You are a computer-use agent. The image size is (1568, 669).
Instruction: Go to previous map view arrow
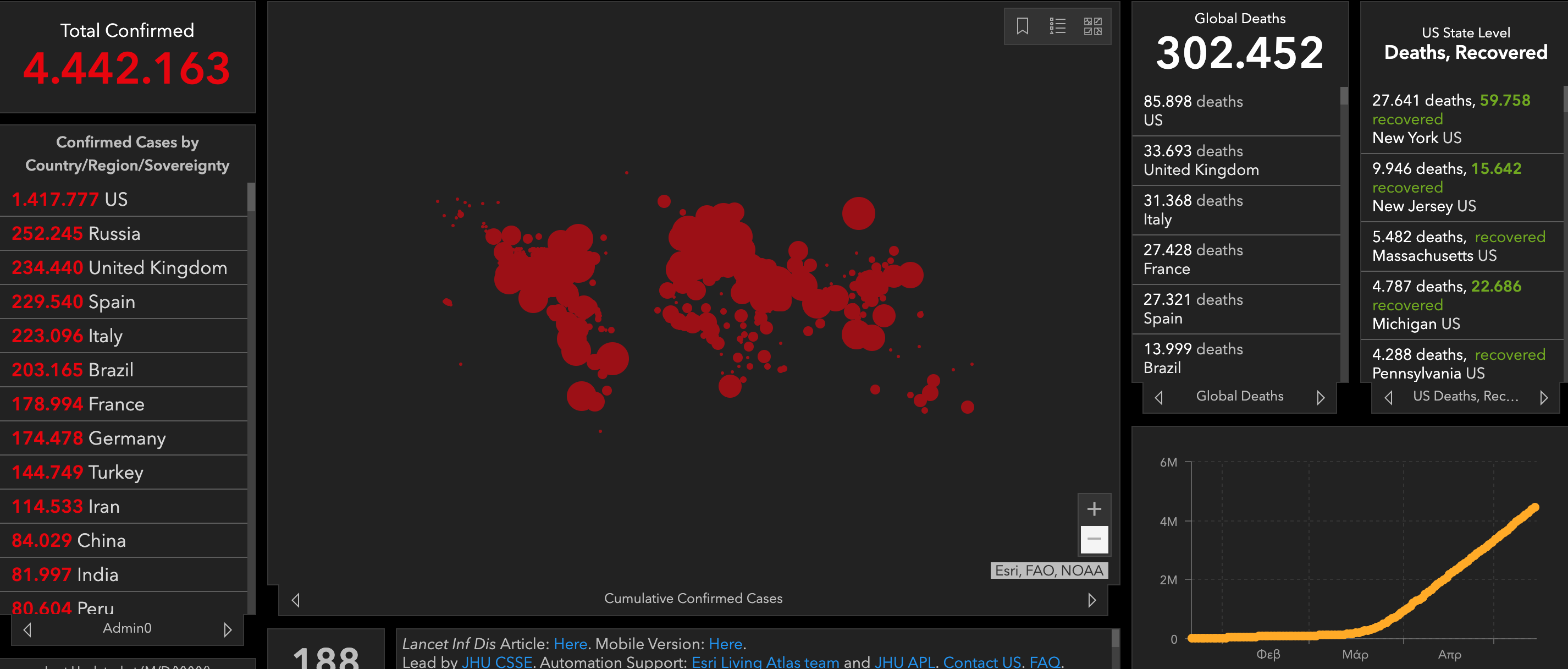[296, 600]
